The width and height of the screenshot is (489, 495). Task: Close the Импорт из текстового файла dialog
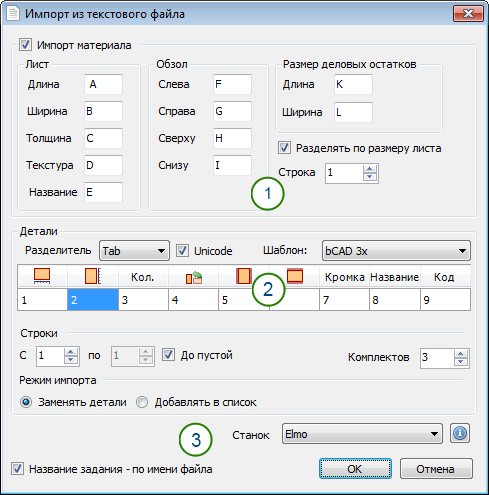[468, 13]
